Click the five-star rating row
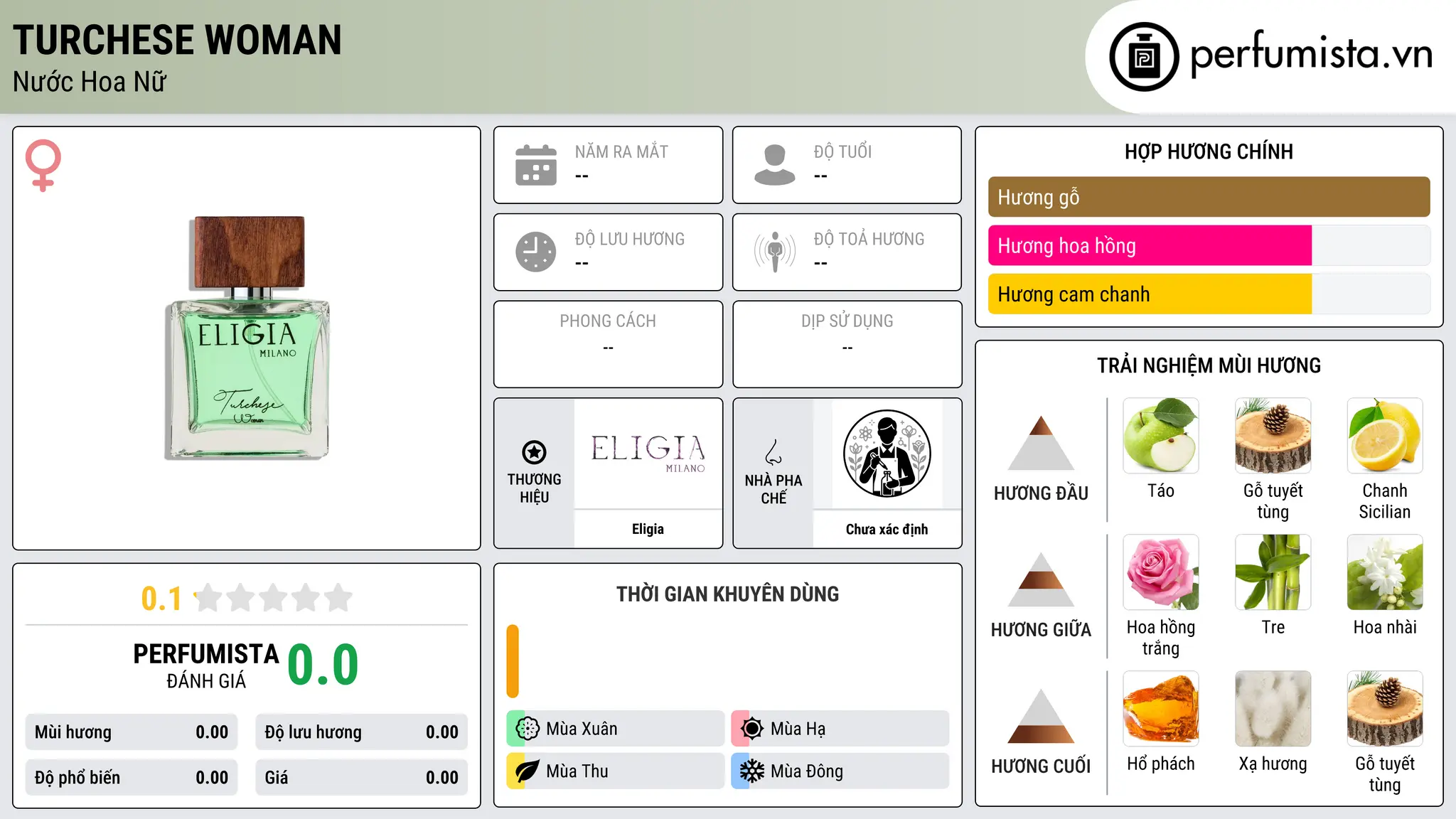Screen dimensions: 1456x819 point(273,598)
